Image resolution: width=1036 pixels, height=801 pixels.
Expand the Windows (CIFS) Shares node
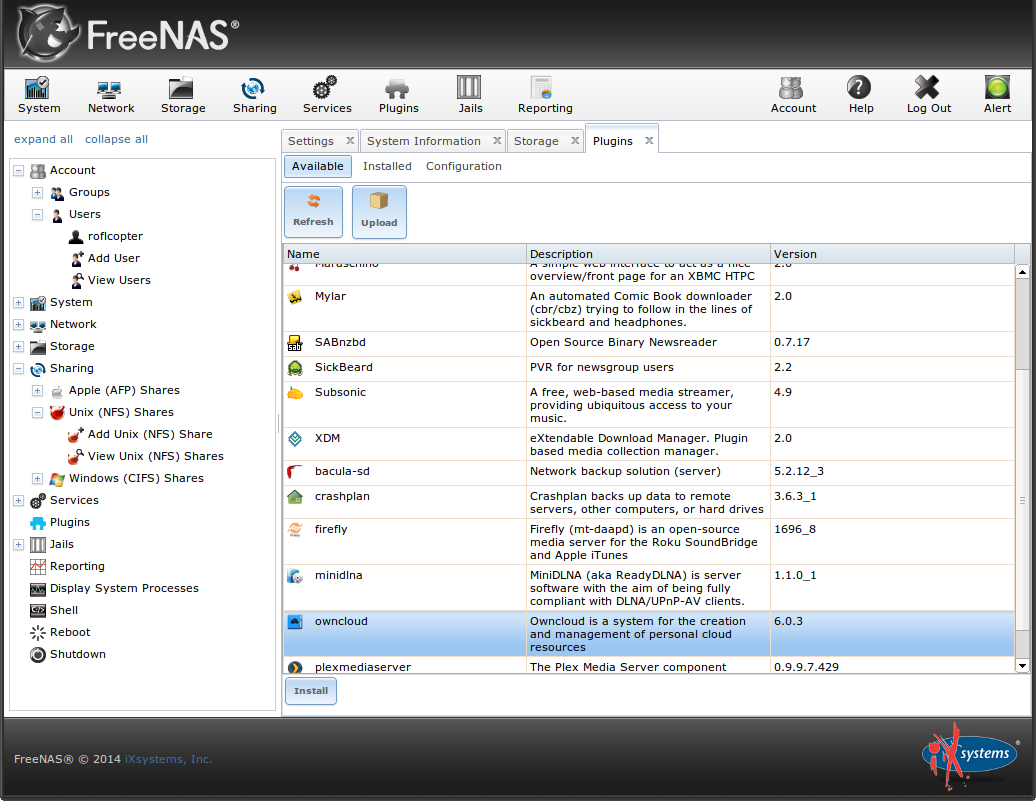[38, 478]
